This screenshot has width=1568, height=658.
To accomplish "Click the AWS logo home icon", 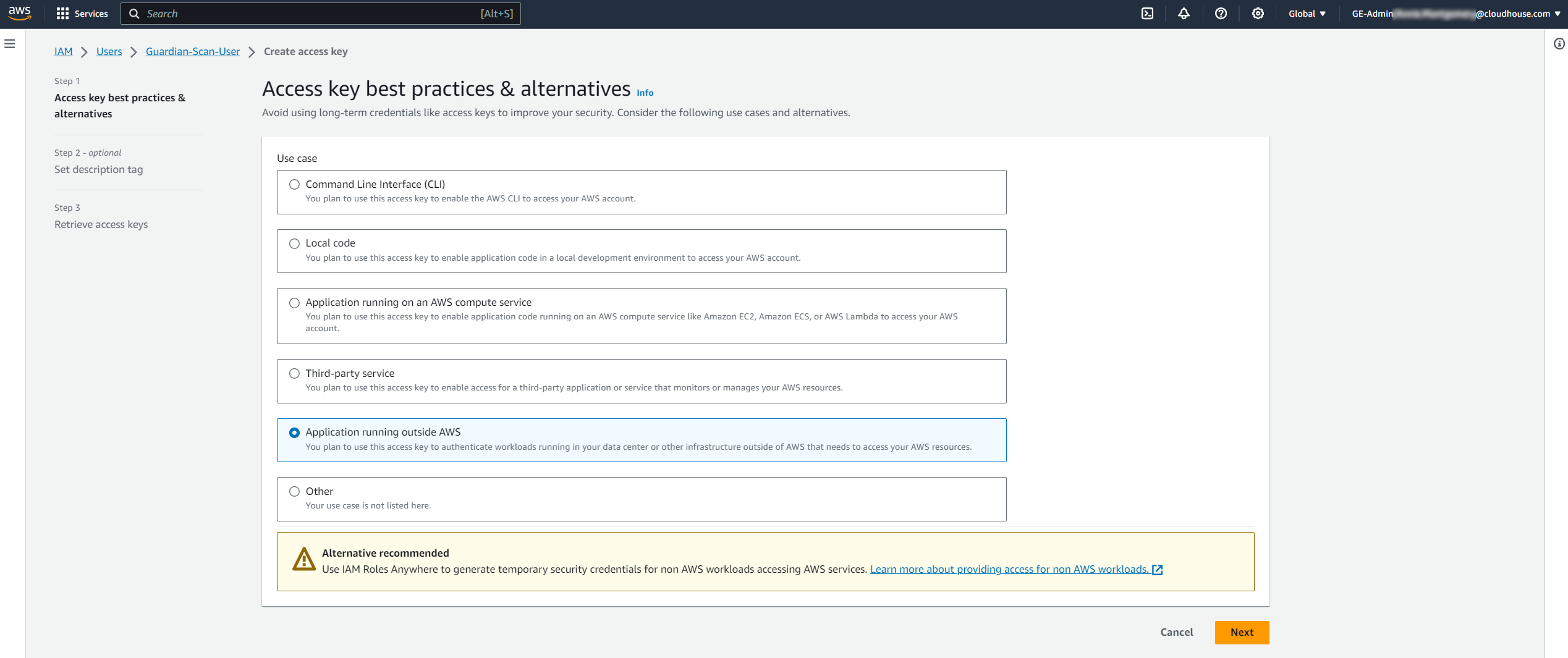I will pyautogui.click(x=20, y=14).
